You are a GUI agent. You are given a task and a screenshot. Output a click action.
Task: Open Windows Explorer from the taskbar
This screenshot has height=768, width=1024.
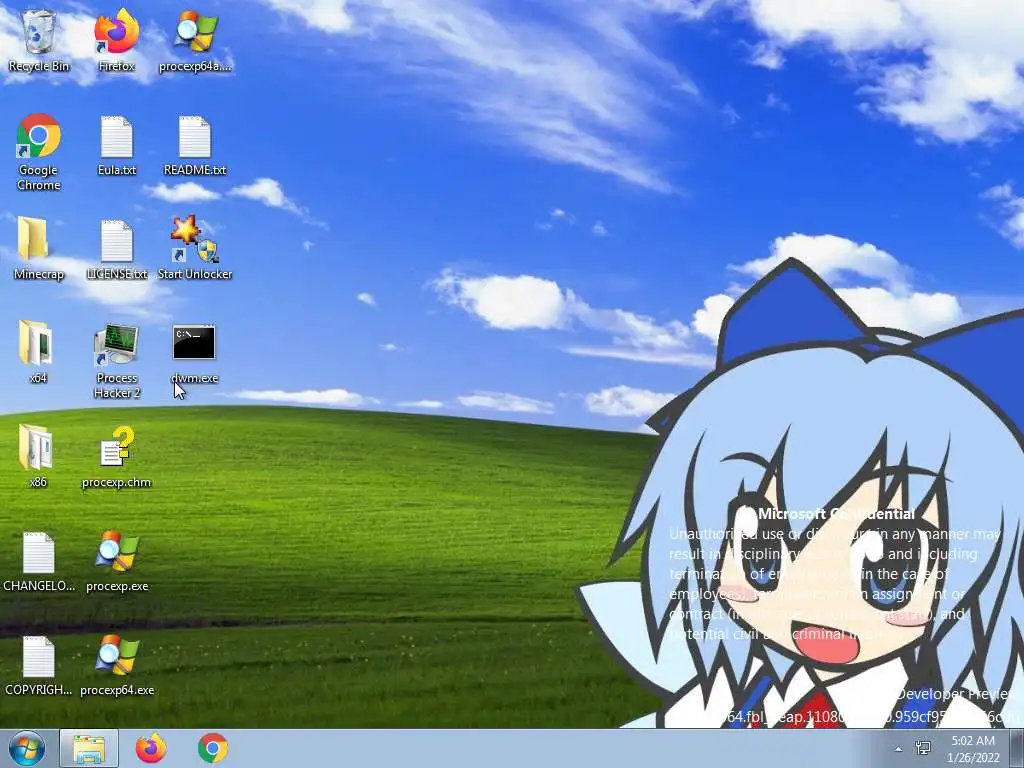(x=89, y=748)
